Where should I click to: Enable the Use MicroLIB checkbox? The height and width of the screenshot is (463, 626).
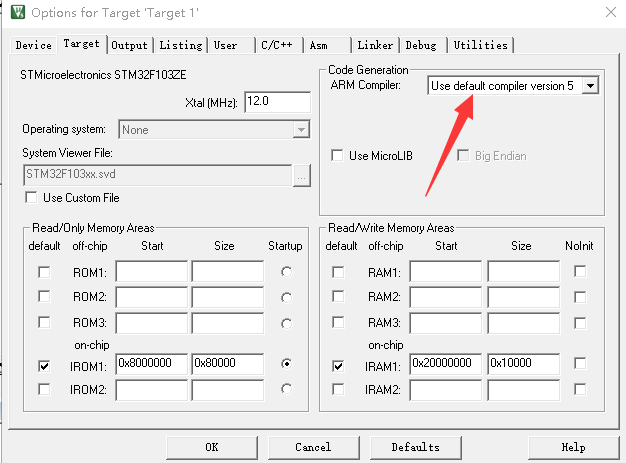coord(337,155)
